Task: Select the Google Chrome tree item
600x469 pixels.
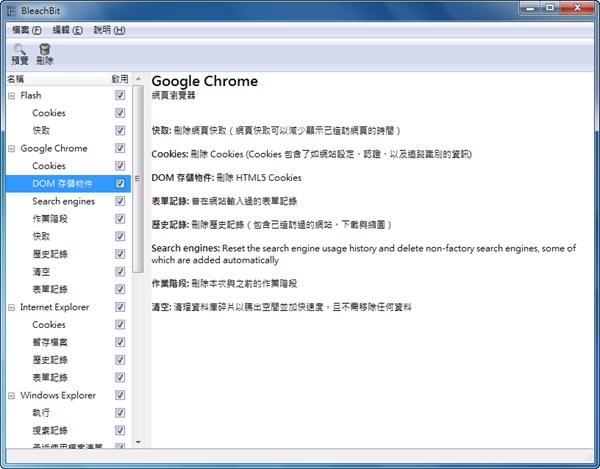Action: tap(54, 148)
